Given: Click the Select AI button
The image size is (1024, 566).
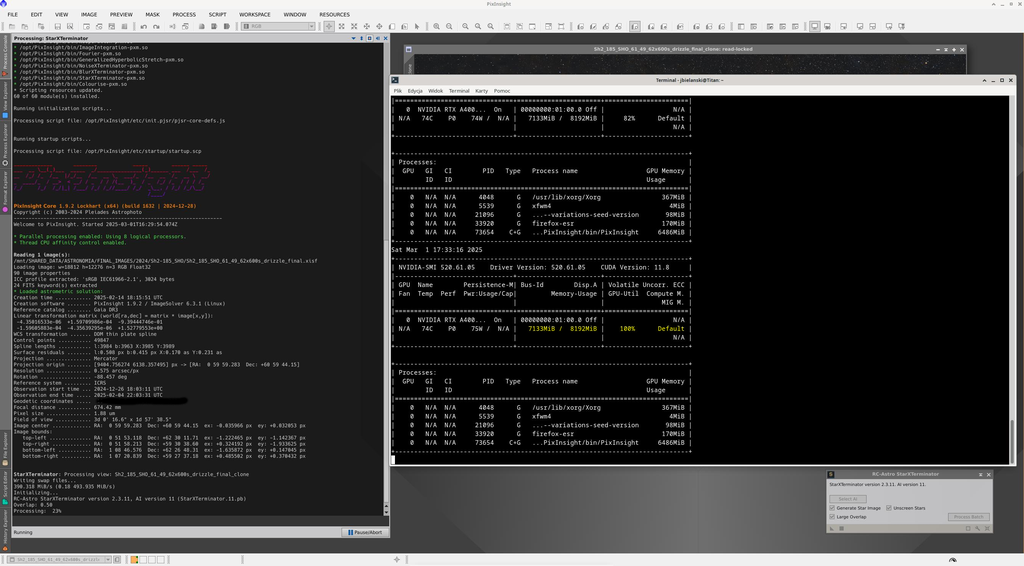Looking at the screenshot, I should (848, 499).
